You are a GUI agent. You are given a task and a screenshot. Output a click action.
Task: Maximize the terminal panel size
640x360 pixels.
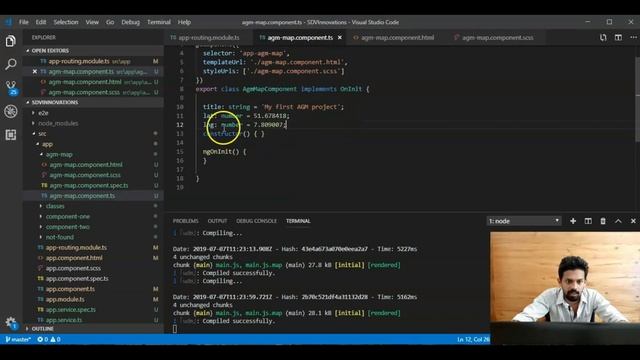tap(618, 221)
